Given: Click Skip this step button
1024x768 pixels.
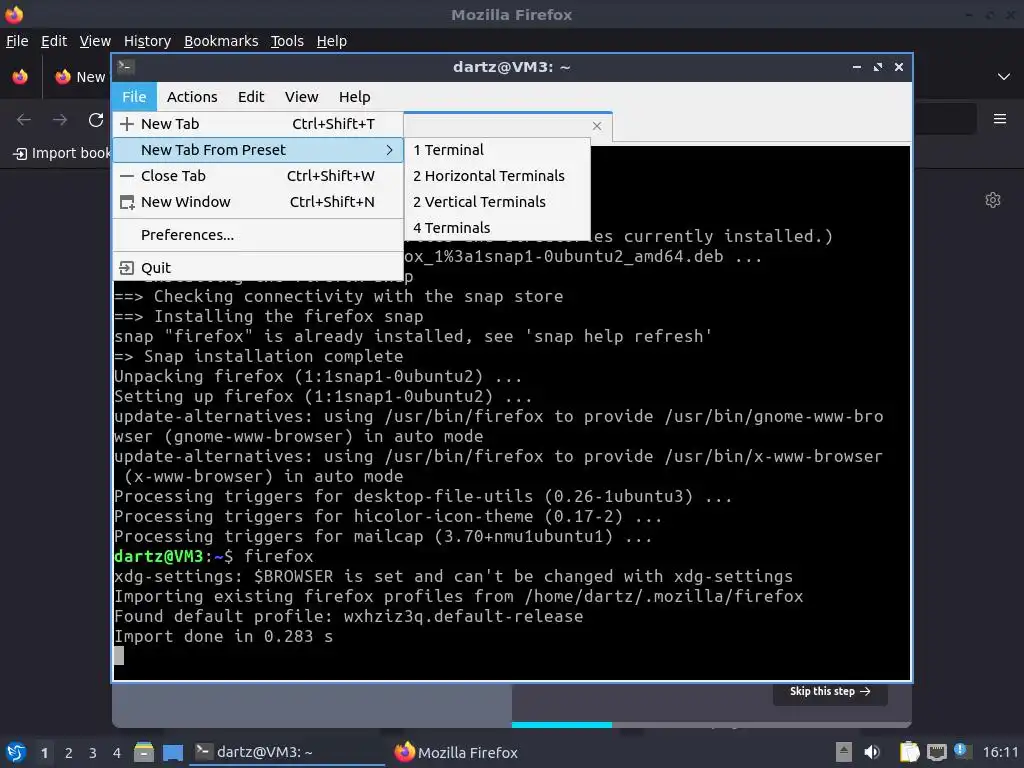Looking at the screenshot, I should (x=830, y=692).
